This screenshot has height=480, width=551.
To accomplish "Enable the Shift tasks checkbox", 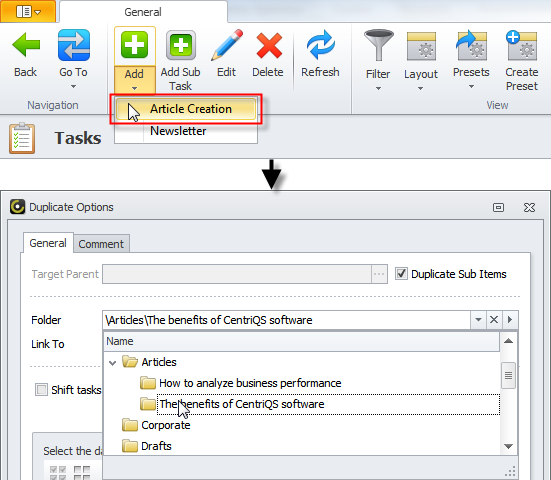I will (41, 389).
